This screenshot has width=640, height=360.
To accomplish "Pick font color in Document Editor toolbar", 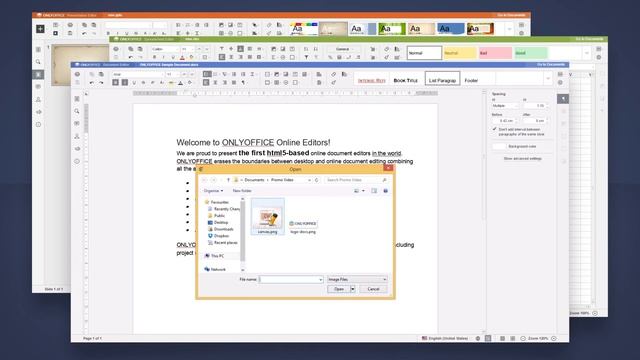I will 180,82.
